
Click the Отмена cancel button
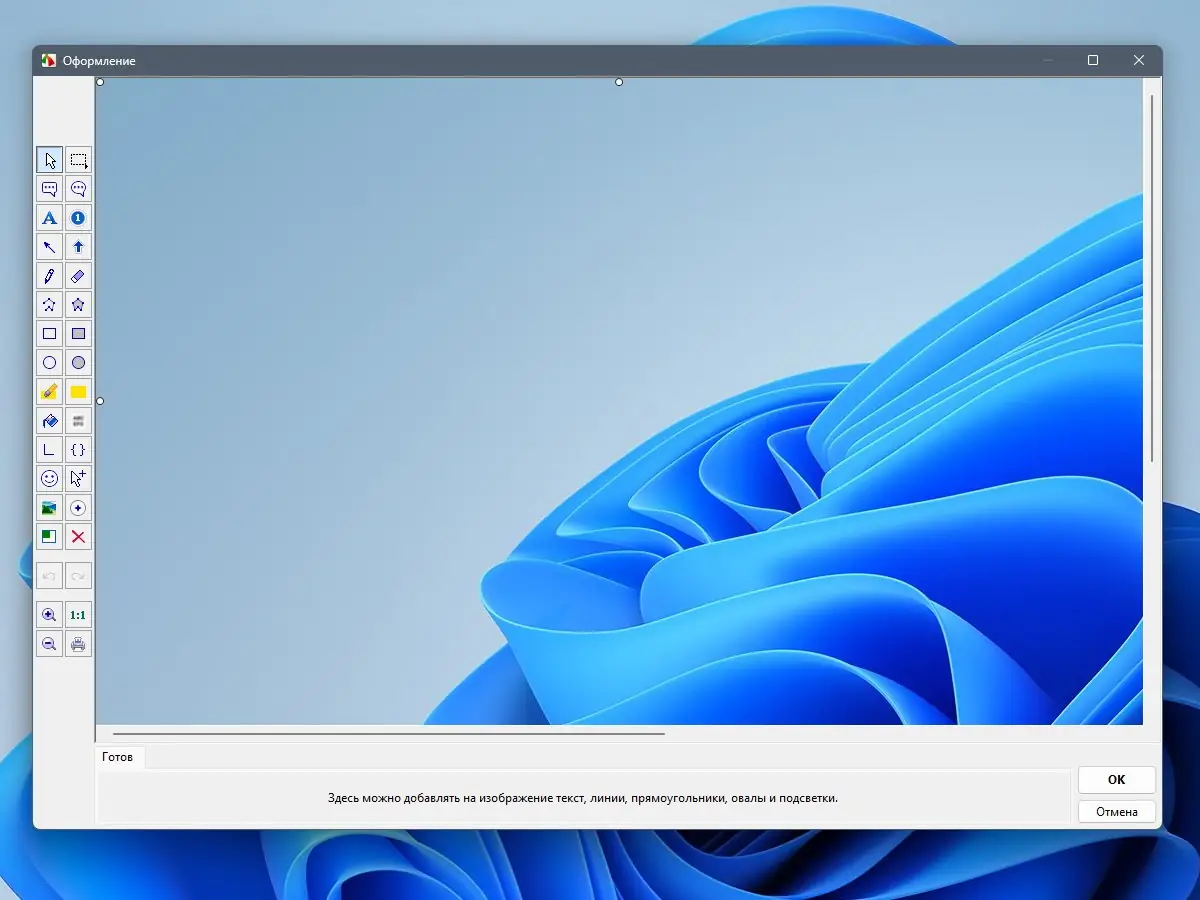(1117, 812)
